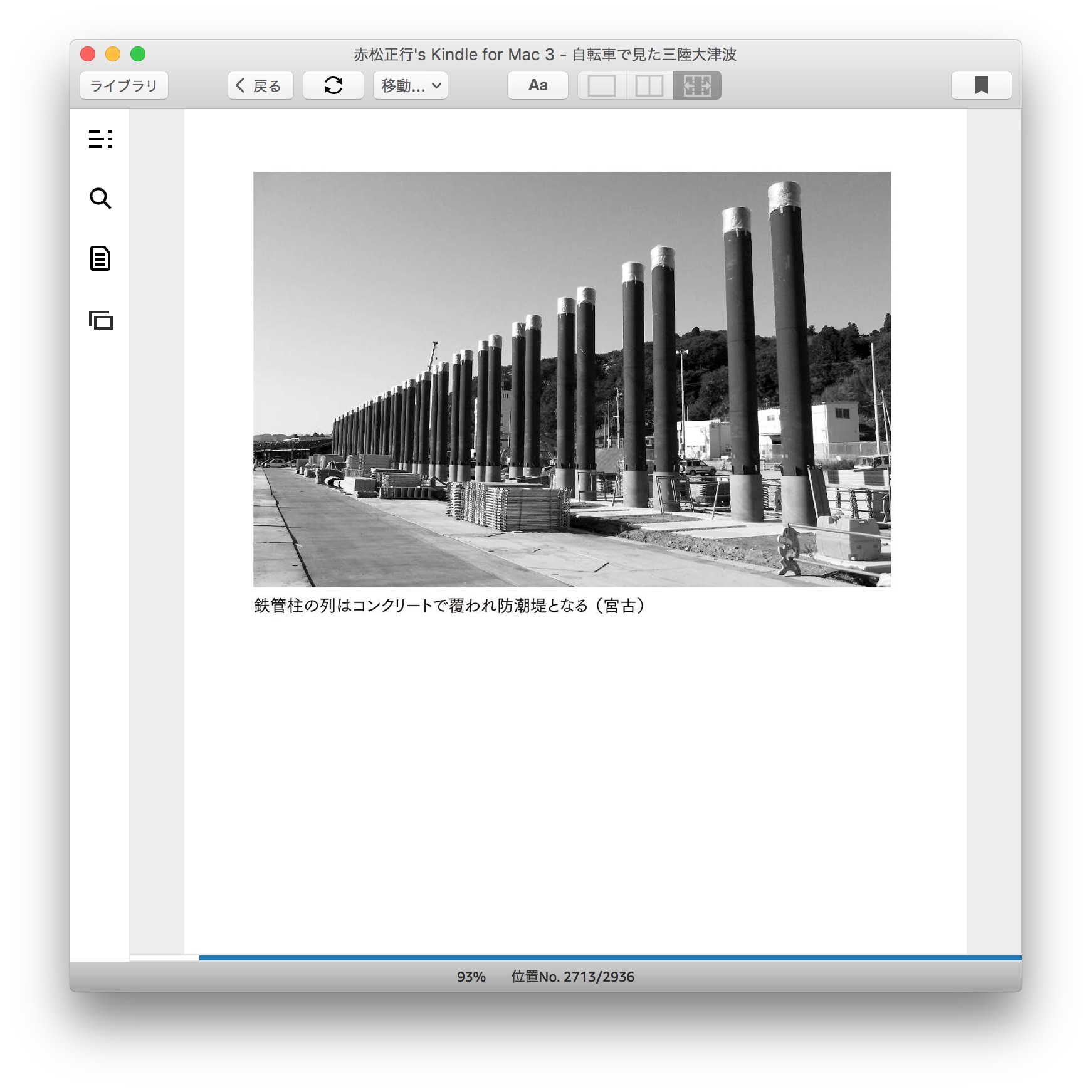Viewport: 1092px width, 1092px height.
Task: Click the ライブラリ library button
Action: point(124,85)
